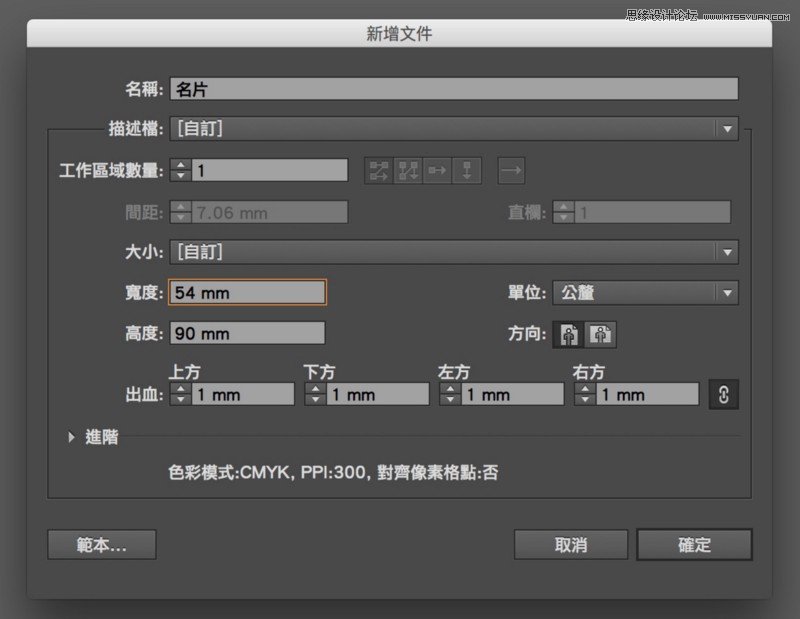Viewport: 800px width, 619px height.
Task: Select grid by column artboard arrangement icon
Action: [408, 170]
